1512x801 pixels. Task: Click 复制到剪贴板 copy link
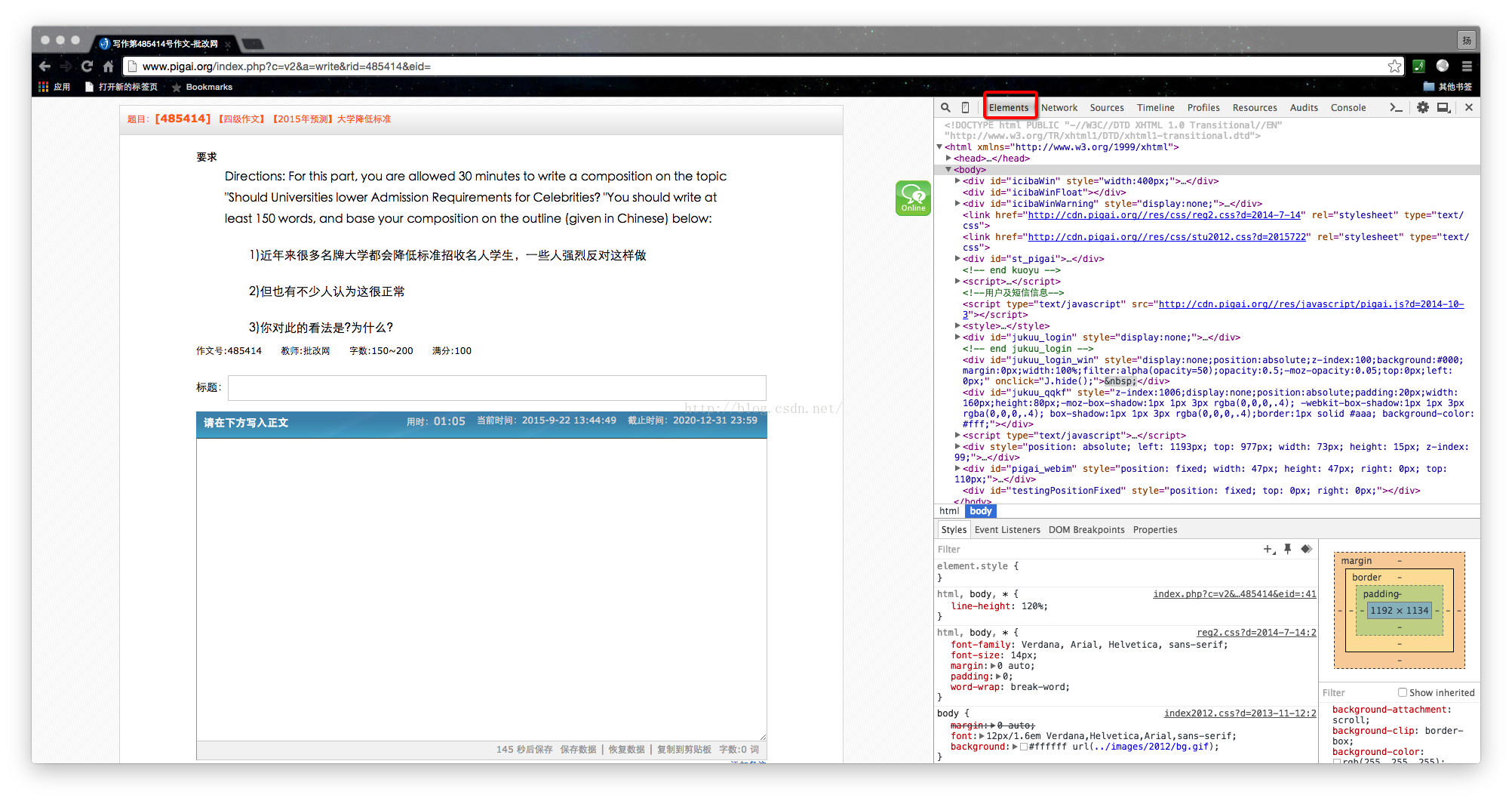(684, 750)
